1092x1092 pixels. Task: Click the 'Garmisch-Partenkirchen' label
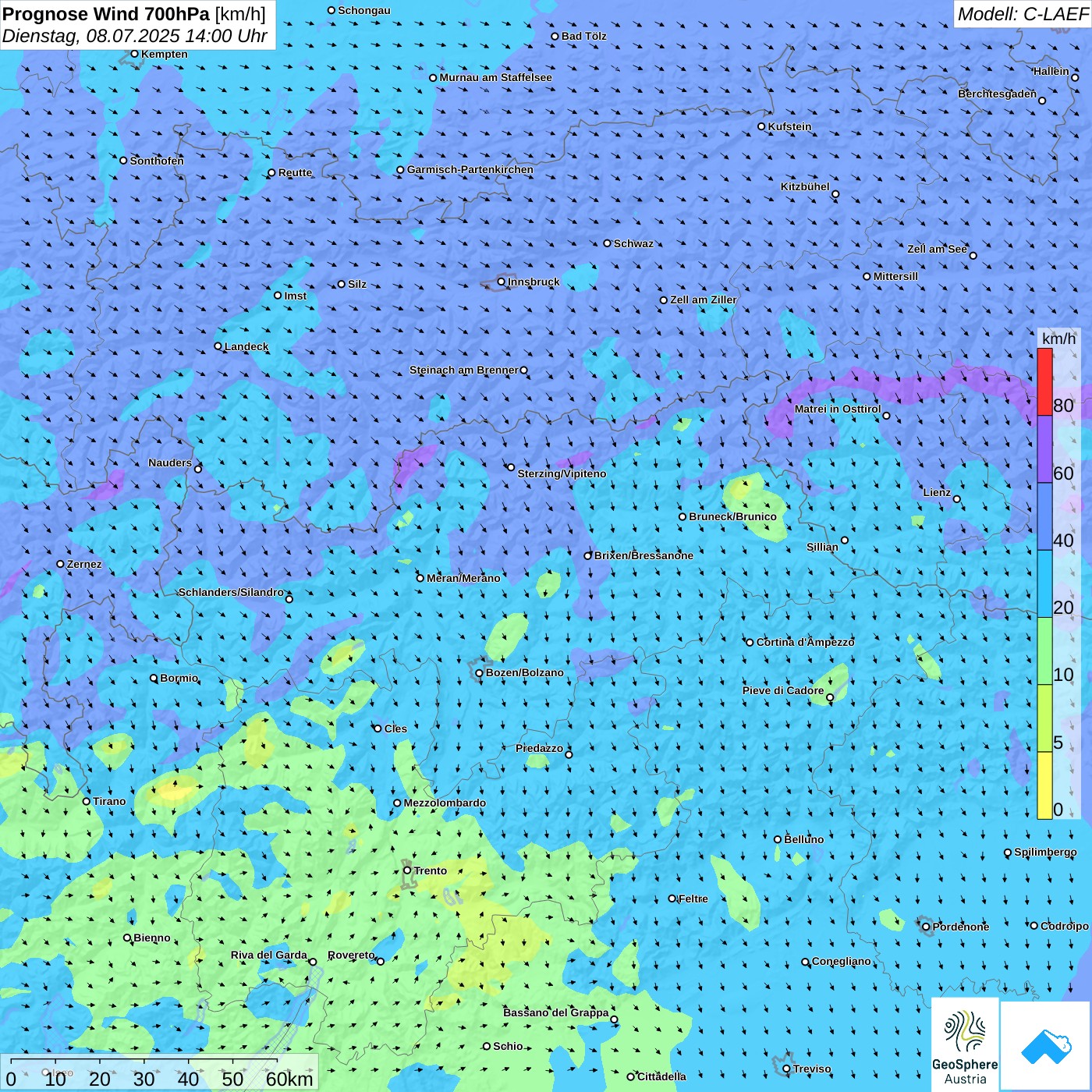tap(470, 169)
